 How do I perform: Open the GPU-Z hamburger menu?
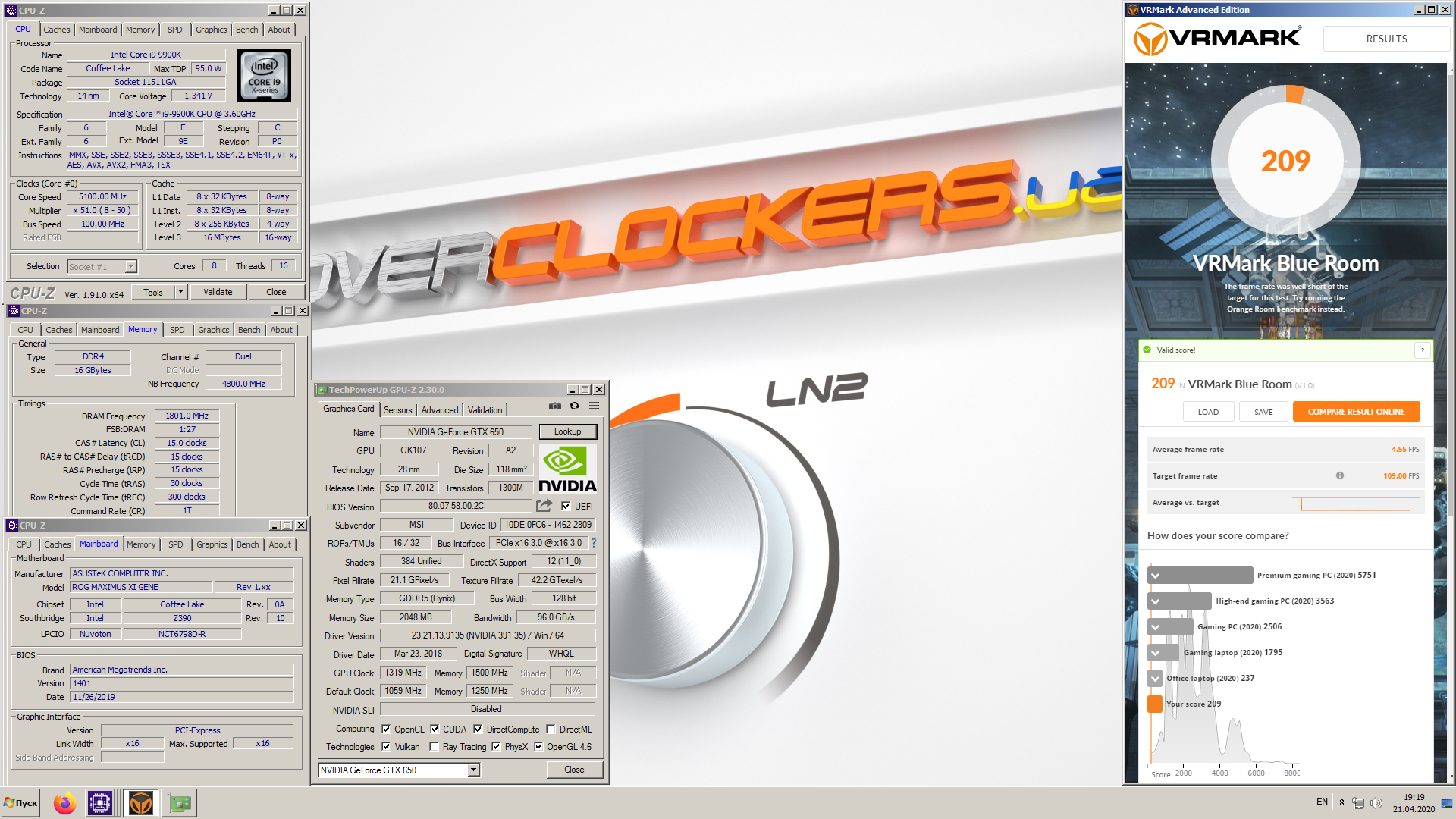coord(595,406)
